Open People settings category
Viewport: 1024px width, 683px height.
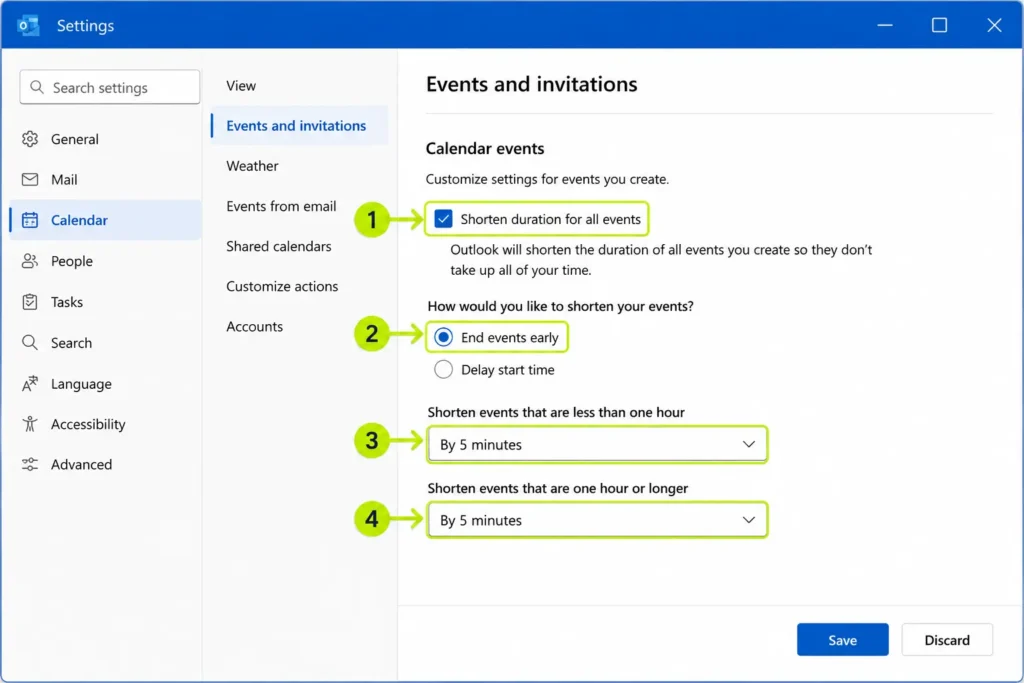(x=106, y=261)
